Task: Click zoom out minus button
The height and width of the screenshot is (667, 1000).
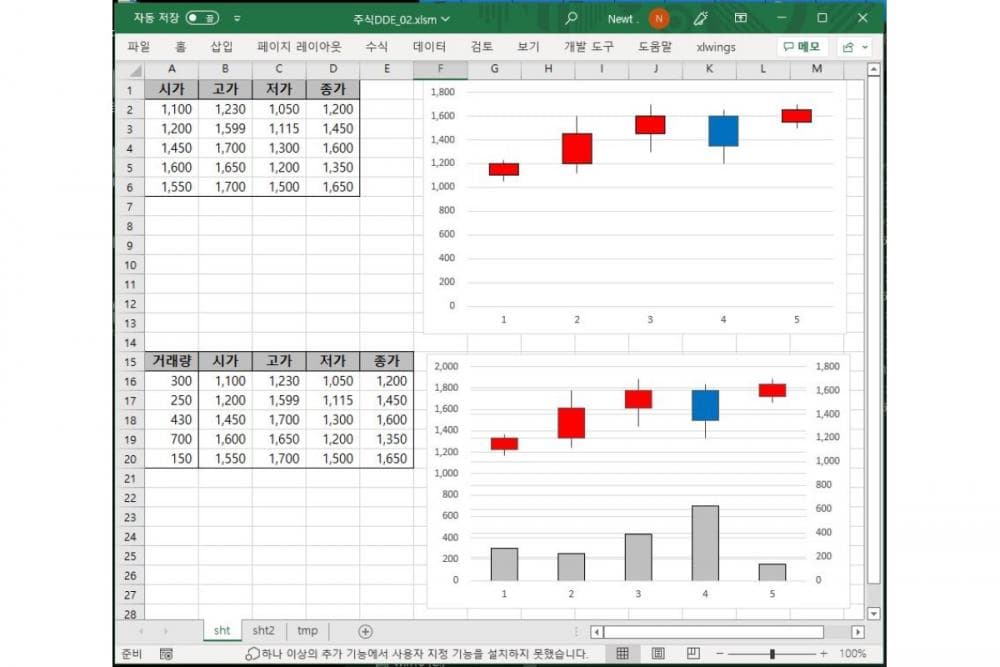Action: click(719, 654)
